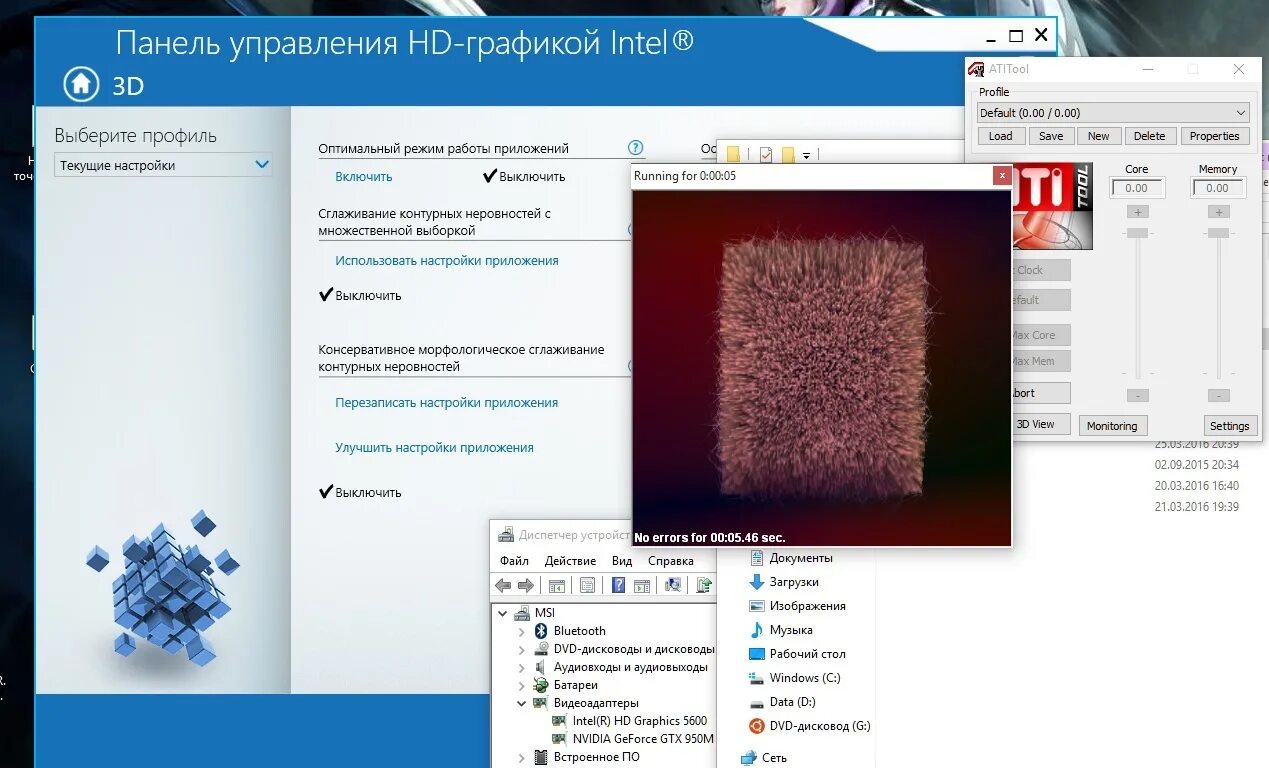1269x768 pixels.
Task: Open Справка menu in Device Manager
Action: (x=670, y=561)
